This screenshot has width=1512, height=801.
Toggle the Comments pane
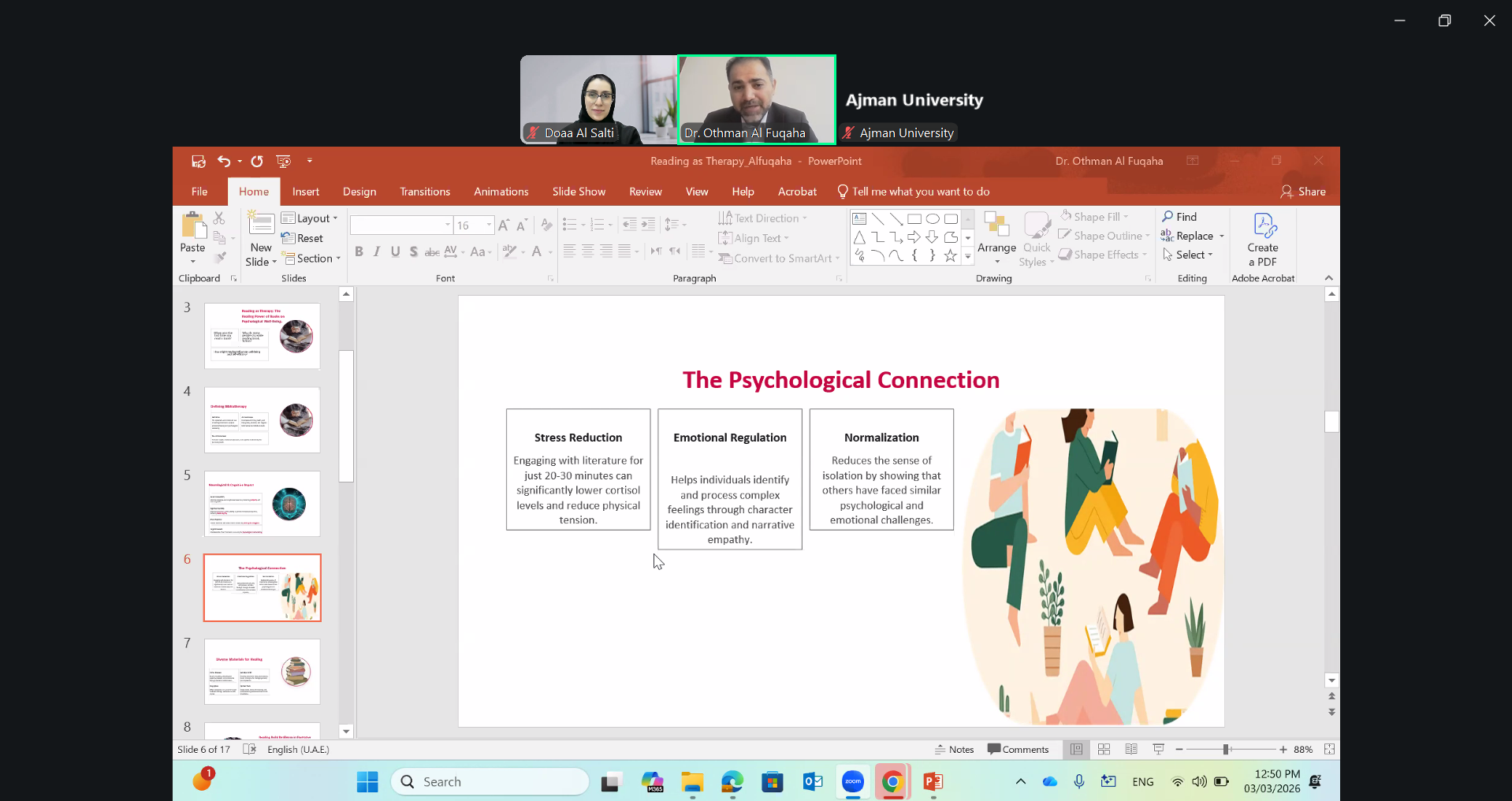[x=1018, y=749]
